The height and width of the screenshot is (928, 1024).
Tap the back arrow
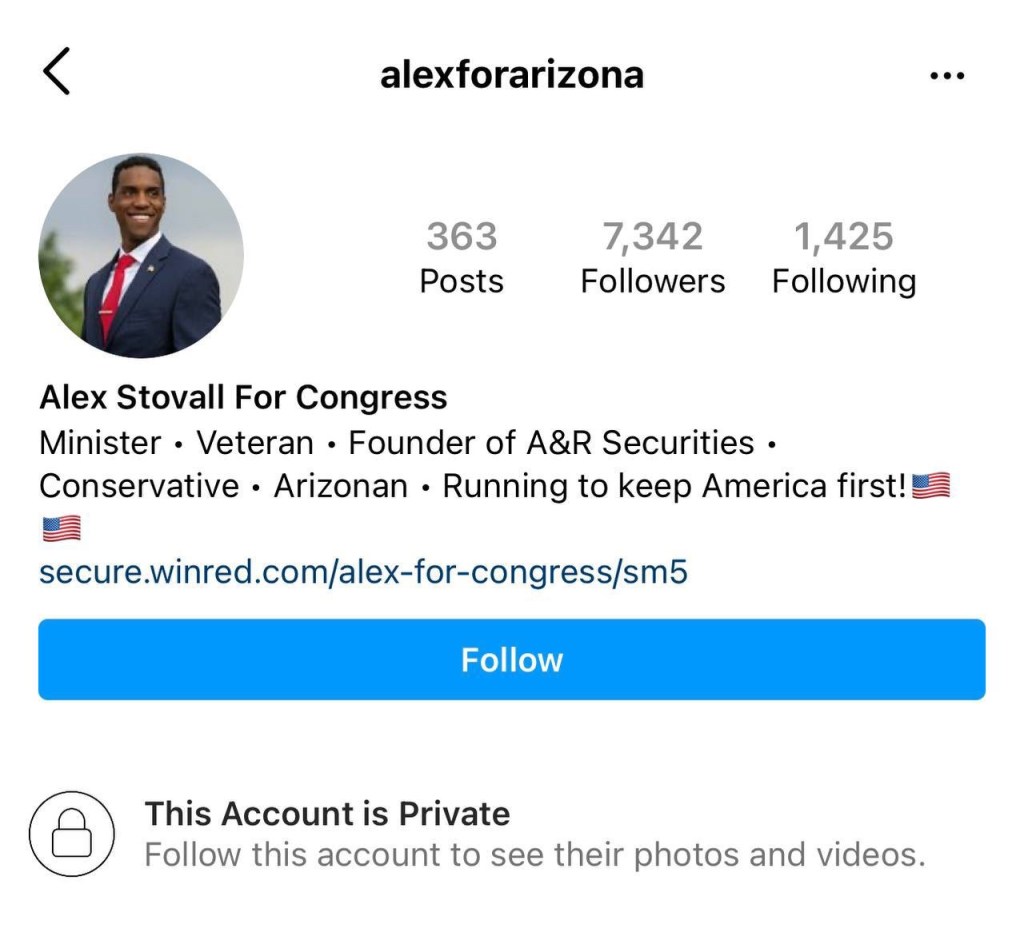coord(57,73)
